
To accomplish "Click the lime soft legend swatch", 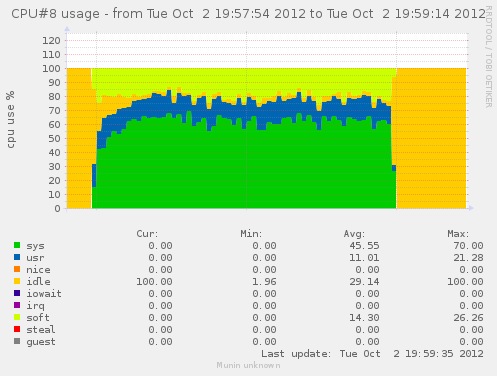I will (x=17, y=317).
